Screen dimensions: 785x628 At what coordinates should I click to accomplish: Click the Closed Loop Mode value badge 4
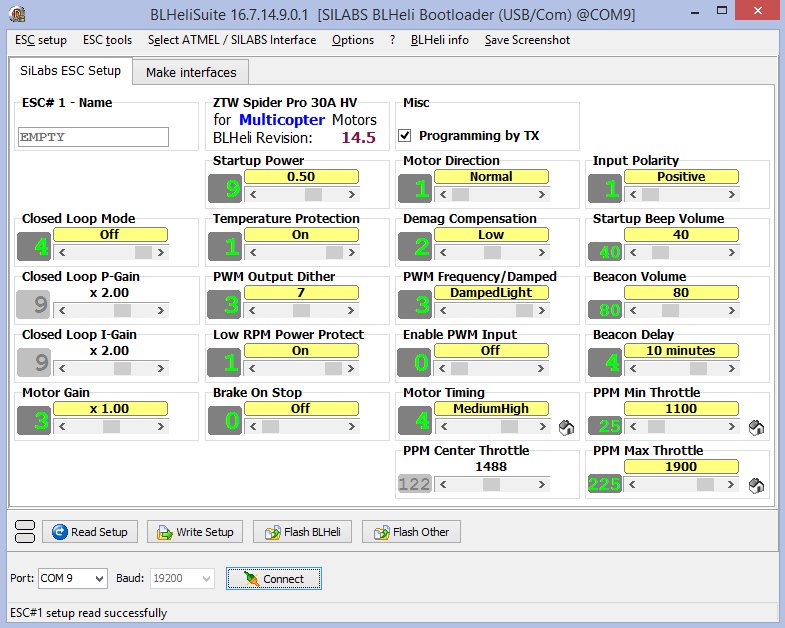pos(34,246)
